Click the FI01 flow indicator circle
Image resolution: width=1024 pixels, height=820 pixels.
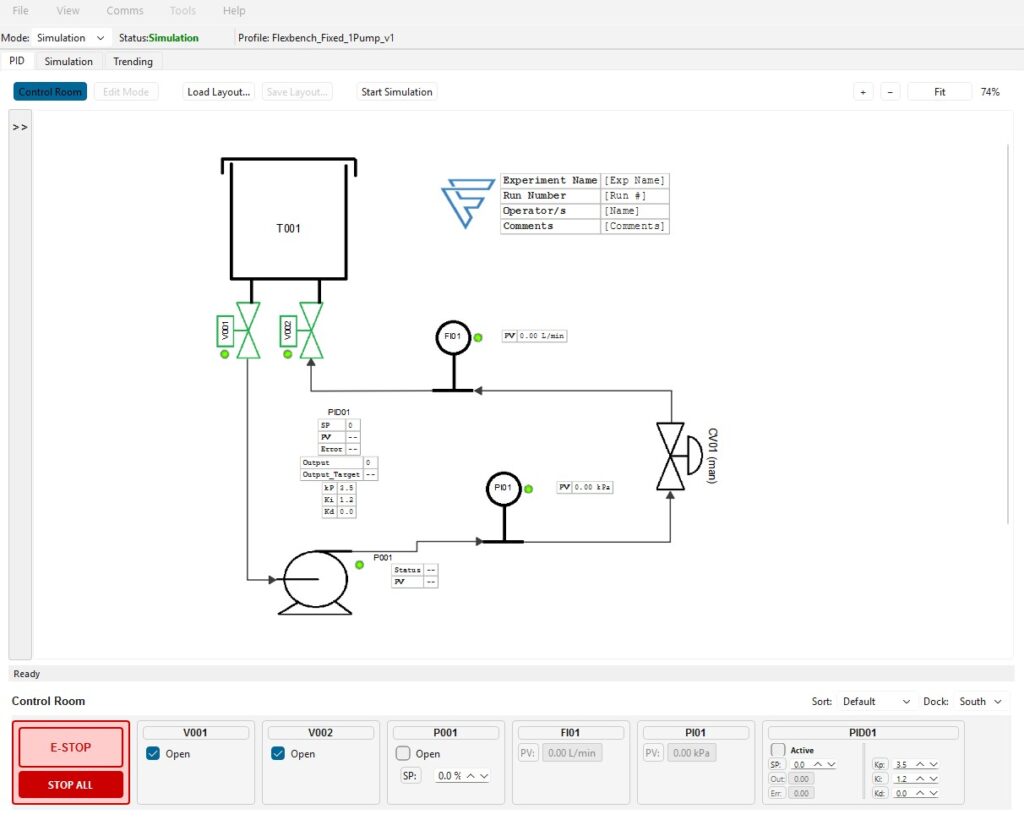(x=453, y=337)
